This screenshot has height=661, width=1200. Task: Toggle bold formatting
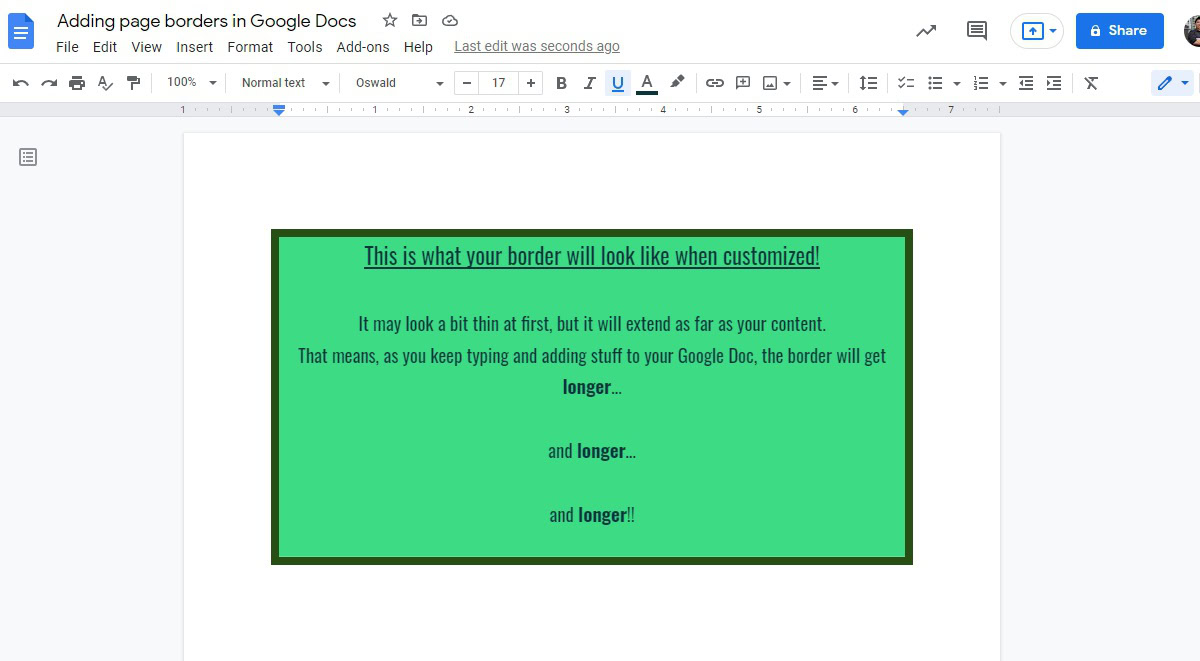click(x=561, y=83)
